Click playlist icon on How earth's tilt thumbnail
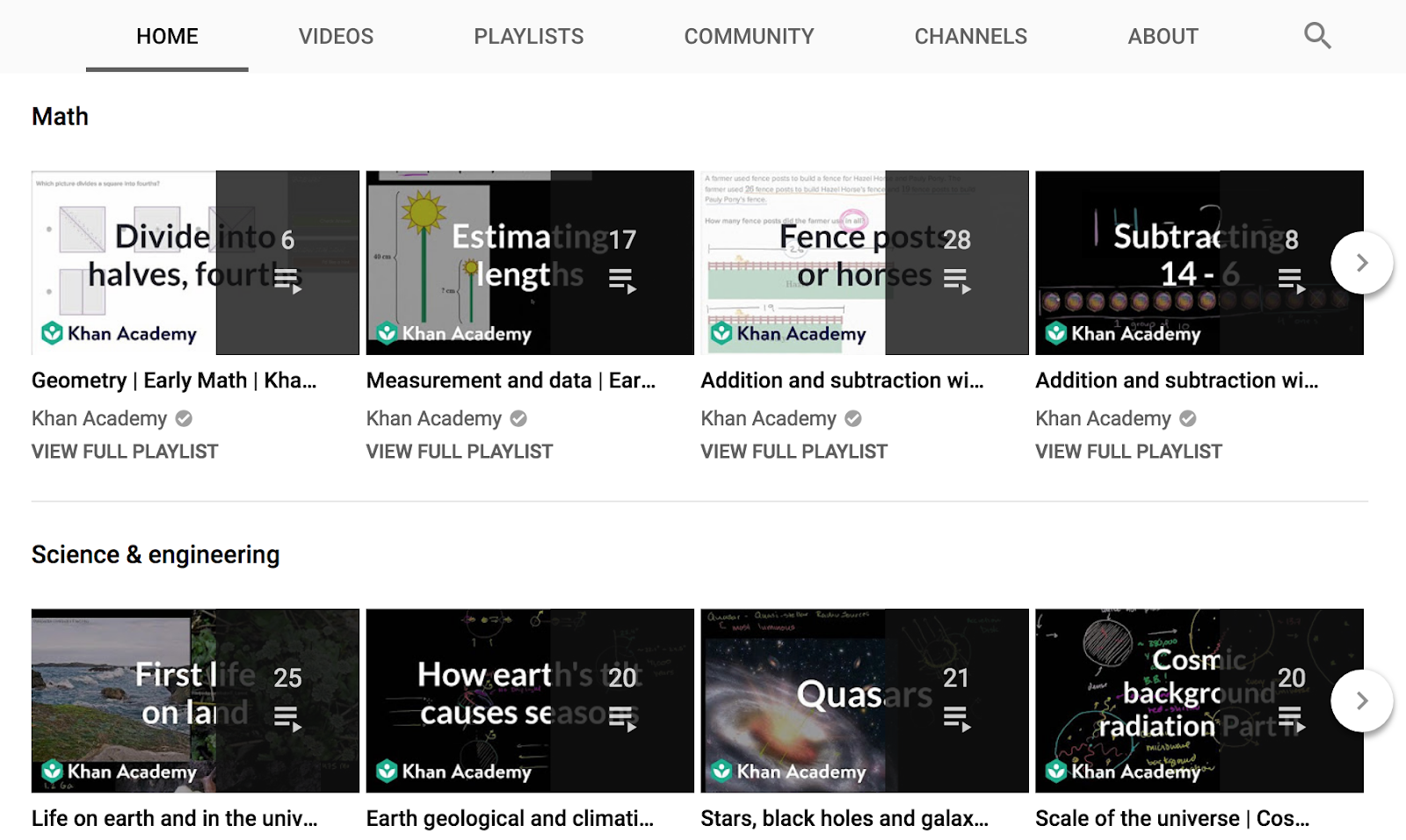The height and width of the screenshot is (840, 1406). (622, 720)
